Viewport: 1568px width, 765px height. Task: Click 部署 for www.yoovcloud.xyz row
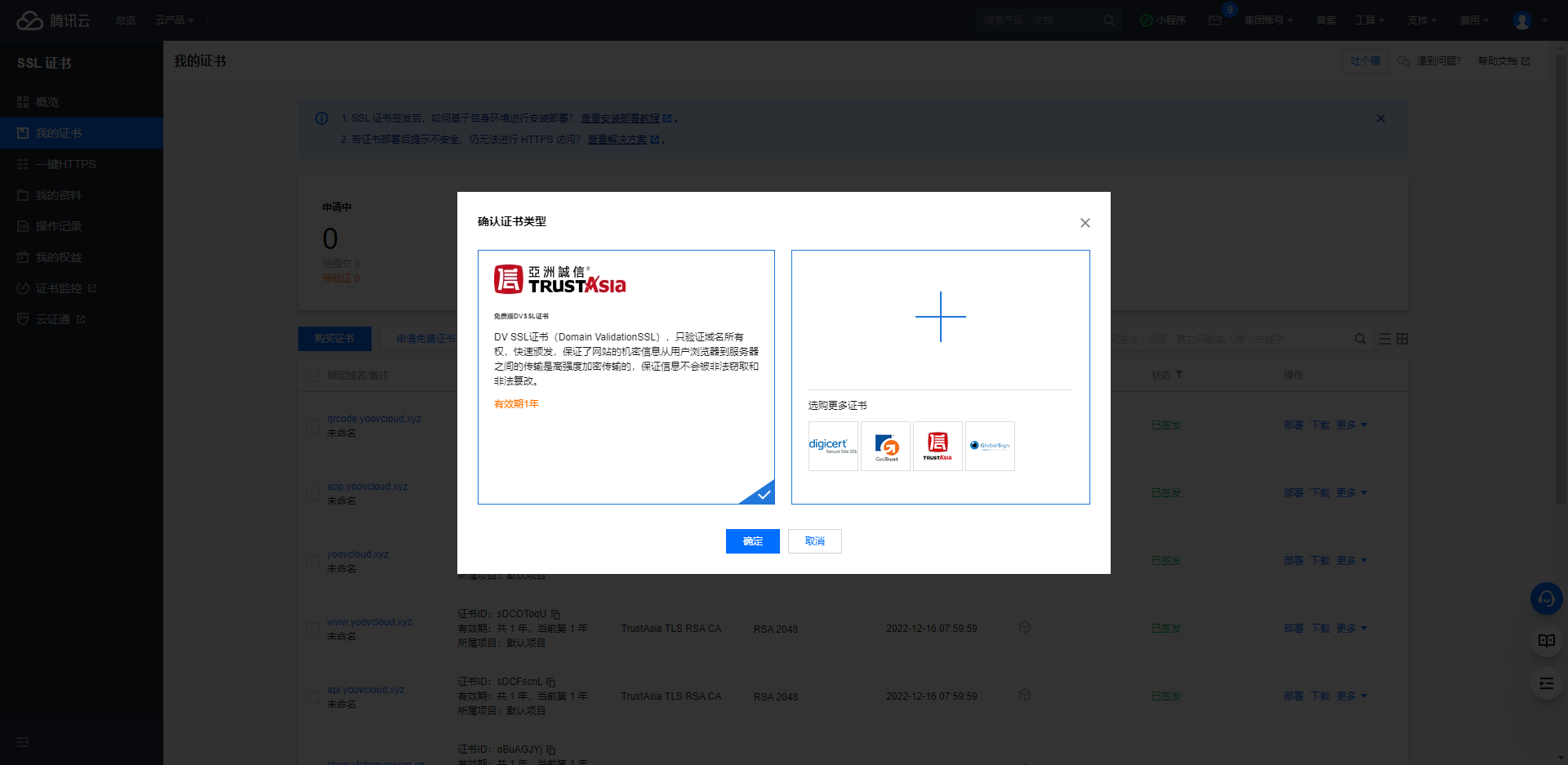coord(1294,629)
